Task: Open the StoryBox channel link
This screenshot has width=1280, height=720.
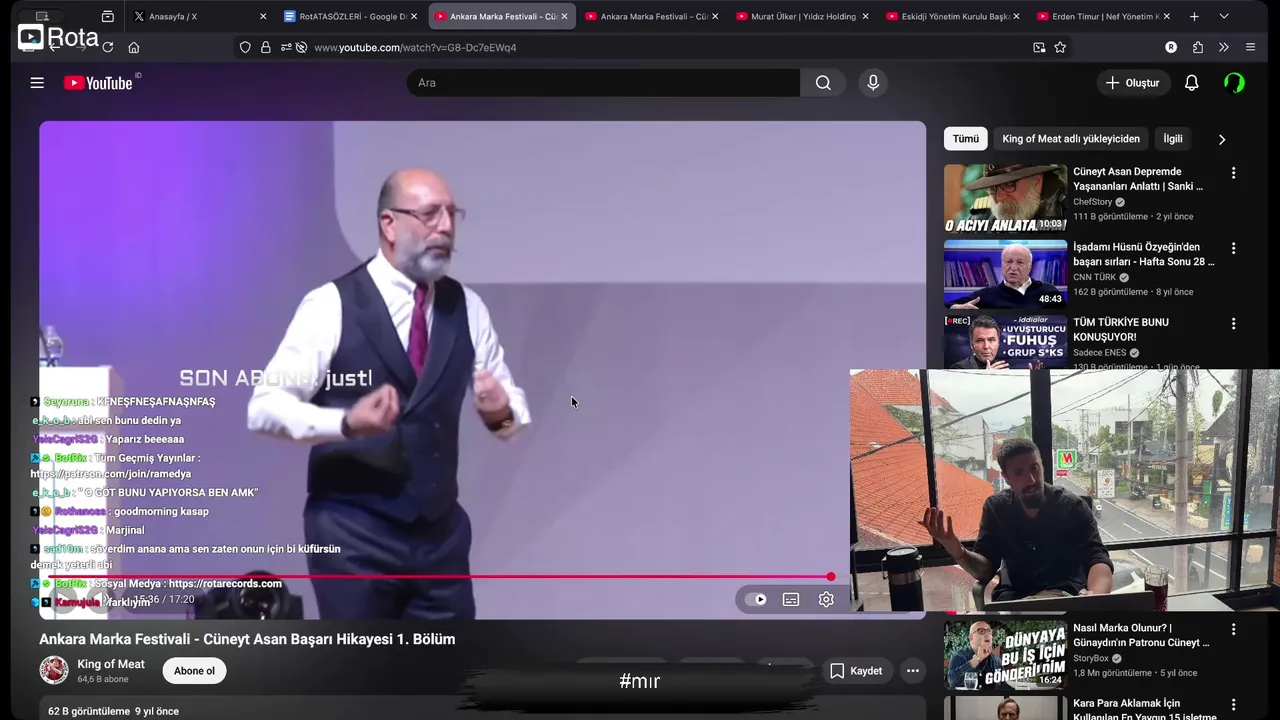Action: point(1090,658)
